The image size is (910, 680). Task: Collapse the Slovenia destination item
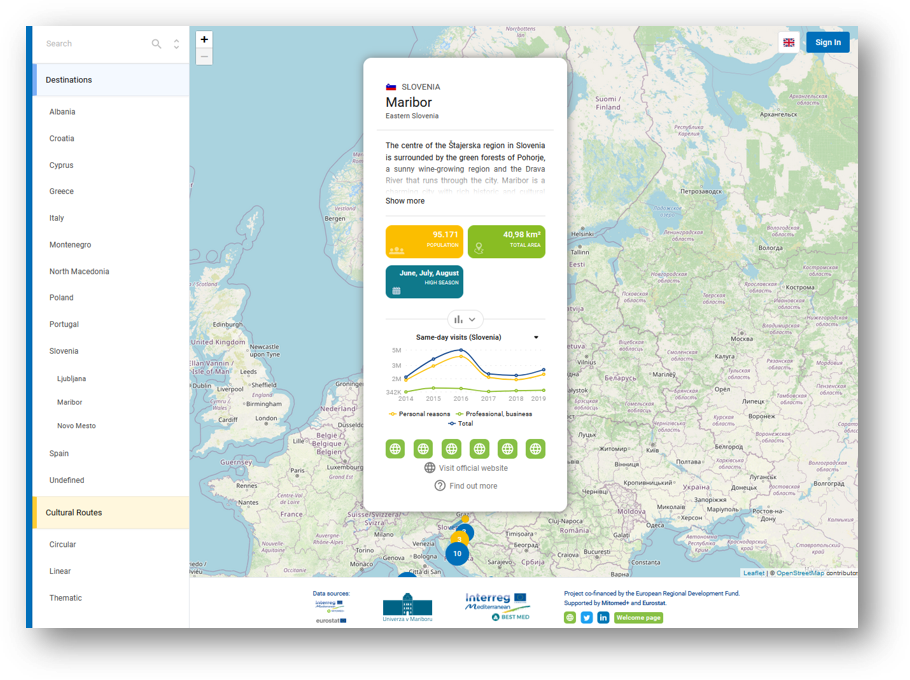pyautogui.click(x=63, y=351)
